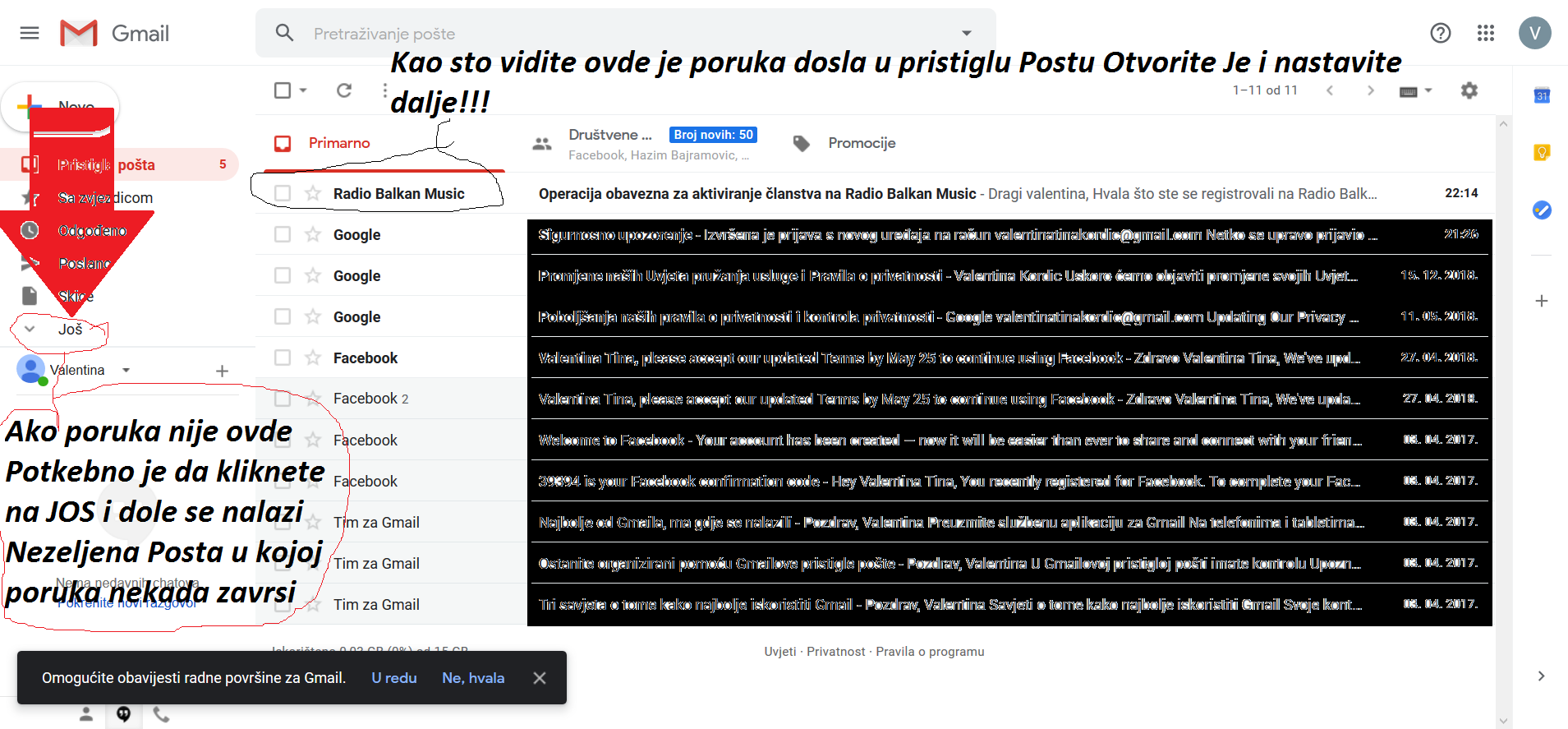Click the Gmail logo
This screenshot has height=729, width=1568.
[115, 33]
